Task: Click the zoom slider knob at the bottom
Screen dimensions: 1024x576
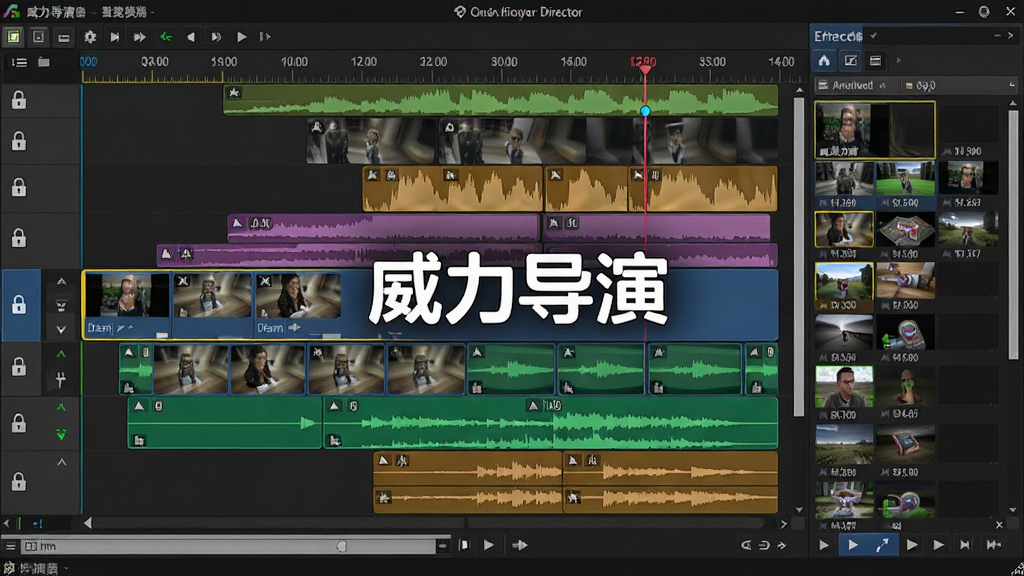Action: 342,546
